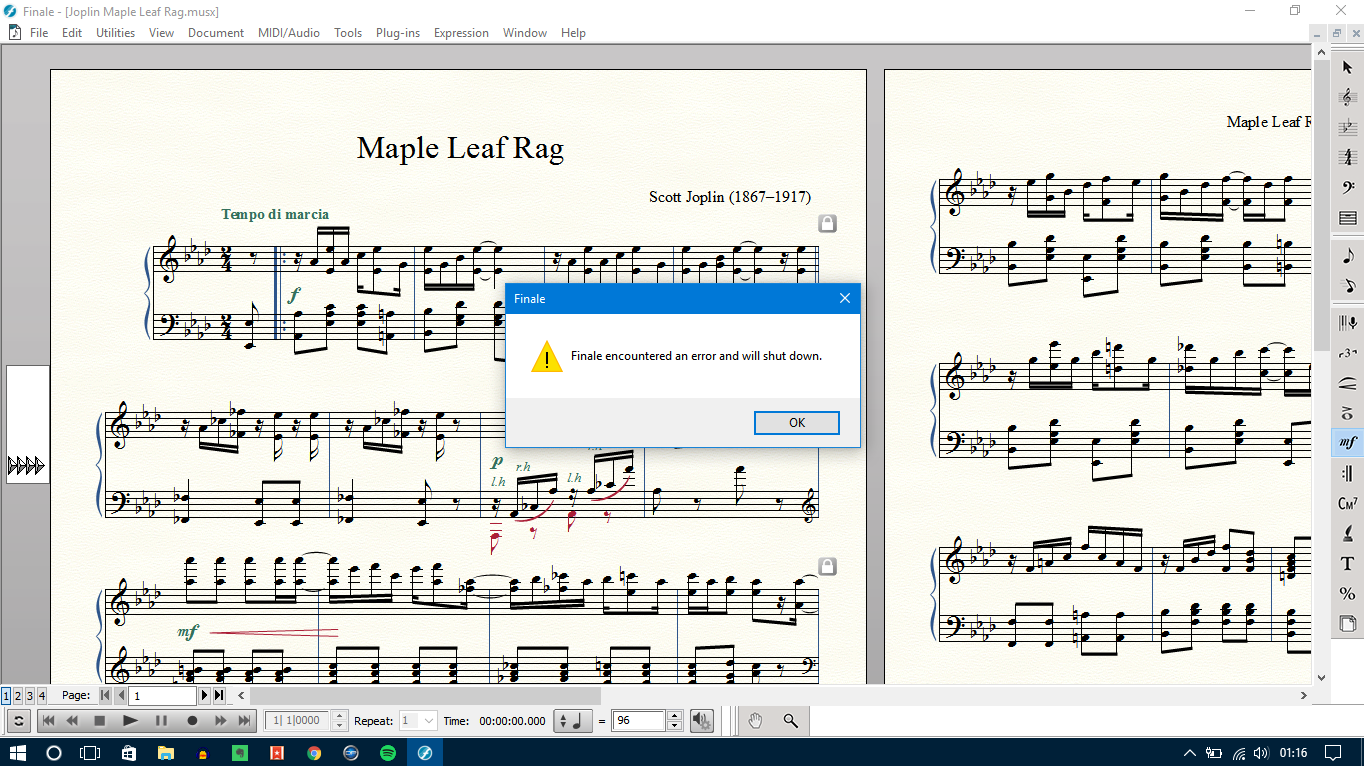Select the Chord tool CM7 icon

1347,503
